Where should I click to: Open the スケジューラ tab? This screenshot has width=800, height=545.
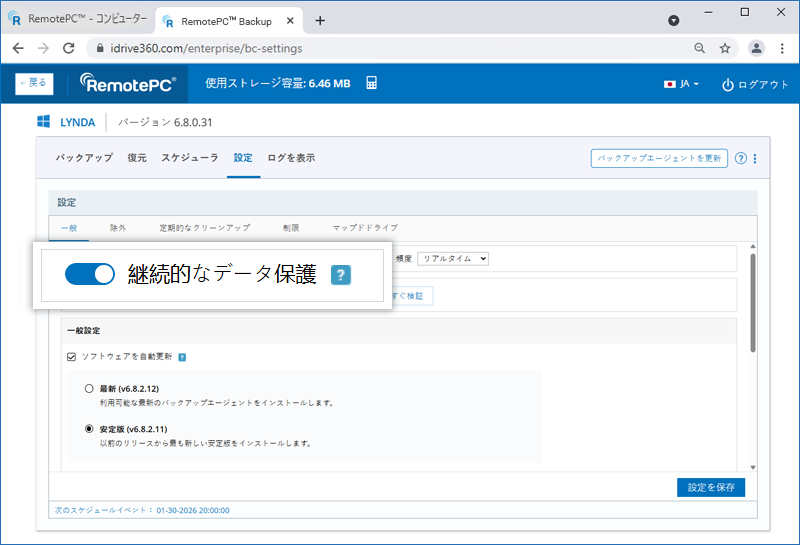tap(190, 158)
